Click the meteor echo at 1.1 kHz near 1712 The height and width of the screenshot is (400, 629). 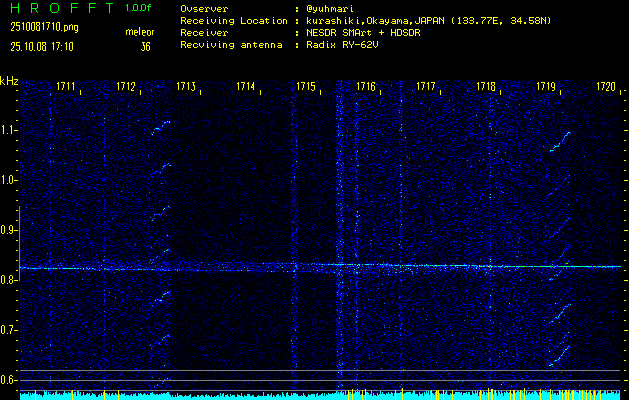[161, 127]
